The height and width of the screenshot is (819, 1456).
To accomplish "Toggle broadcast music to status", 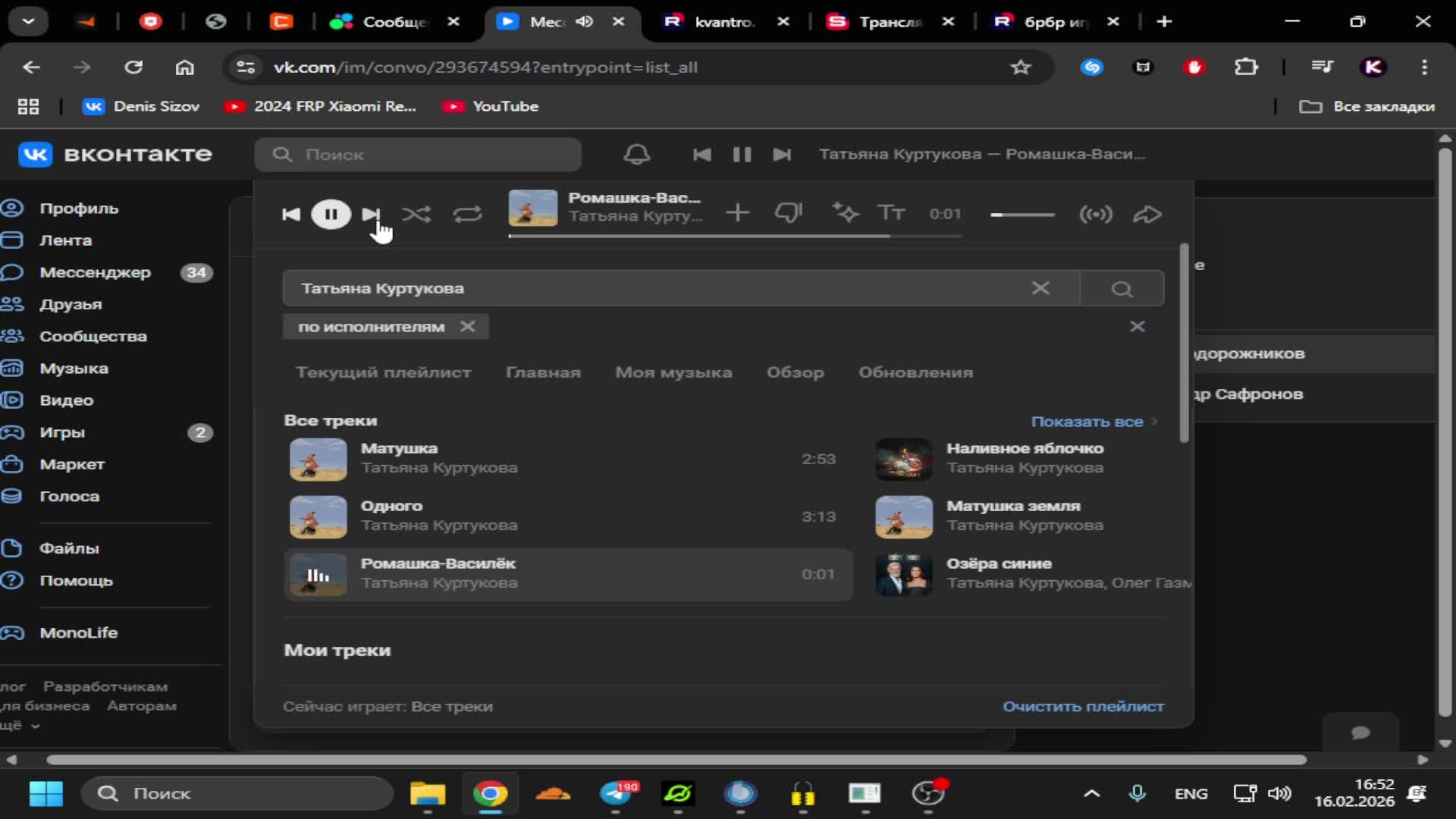I will click(x=1096, y=215).
